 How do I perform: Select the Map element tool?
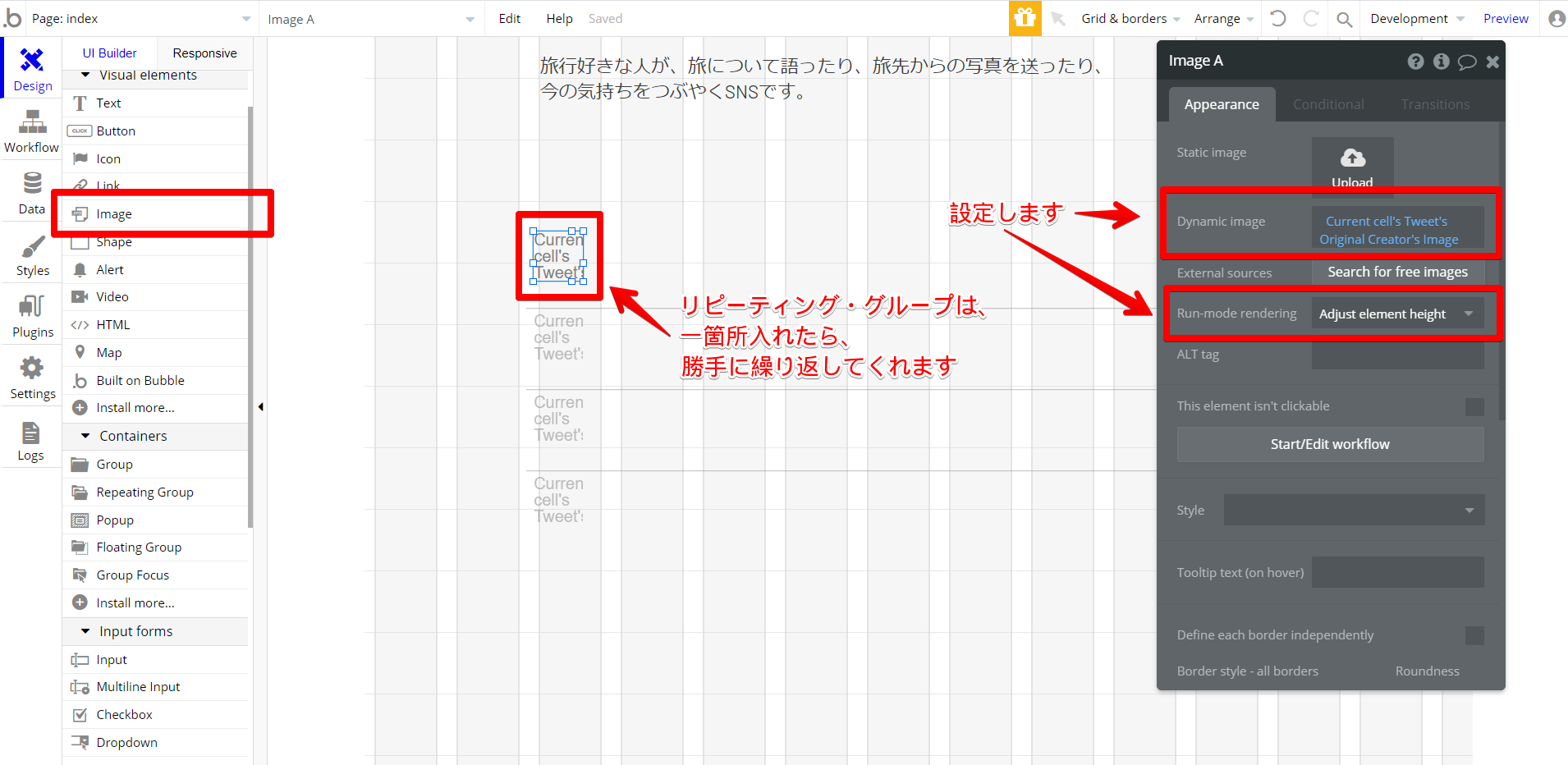[155, 352]
